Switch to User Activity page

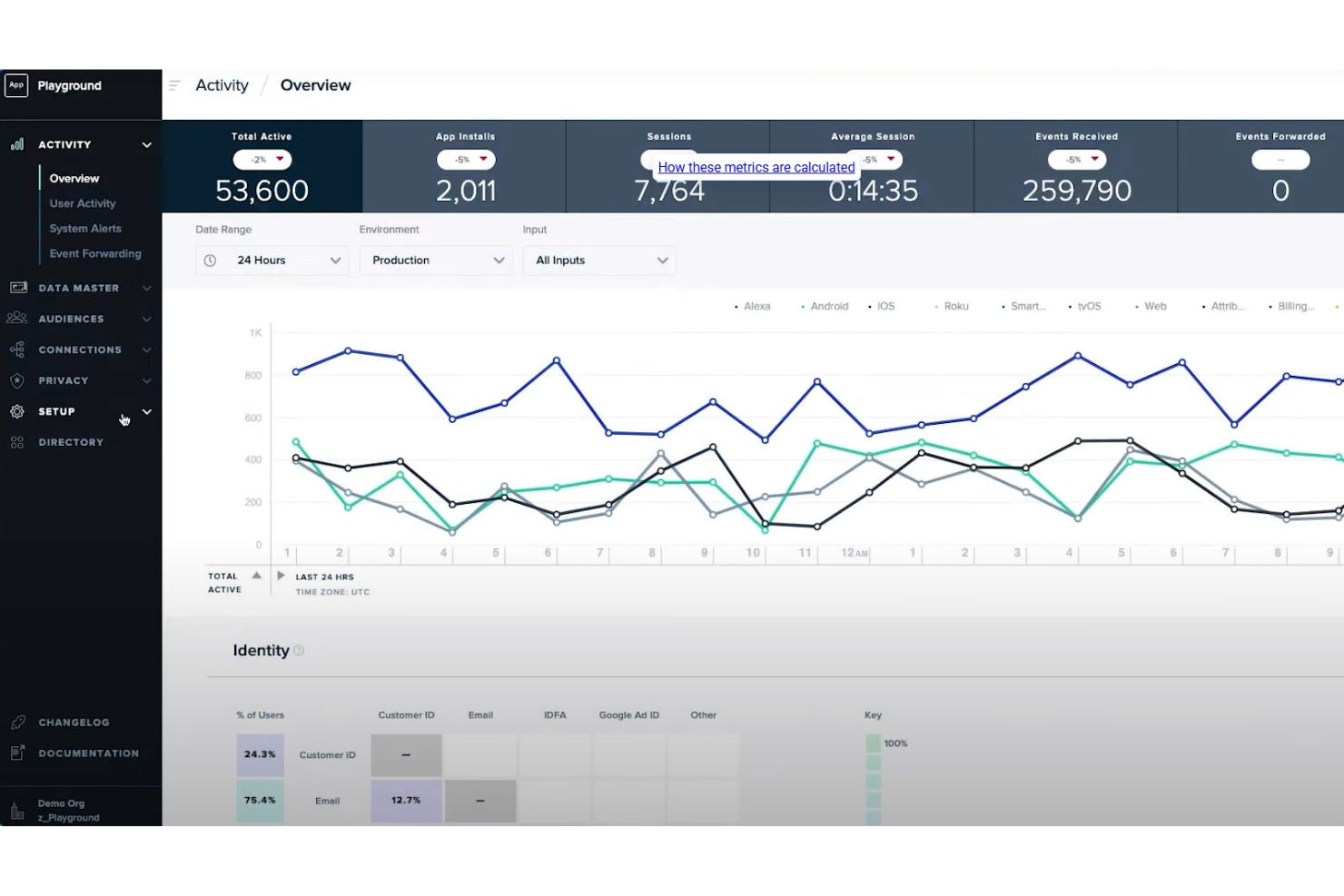click(82, 202)
